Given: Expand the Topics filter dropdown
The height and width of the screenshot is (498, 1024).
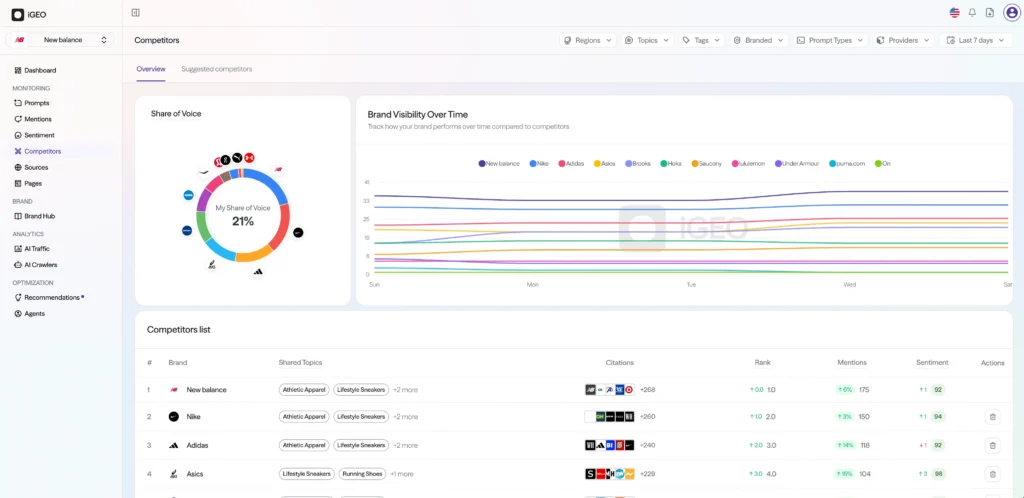Looking at the screenshot, I should coord(647,40).
